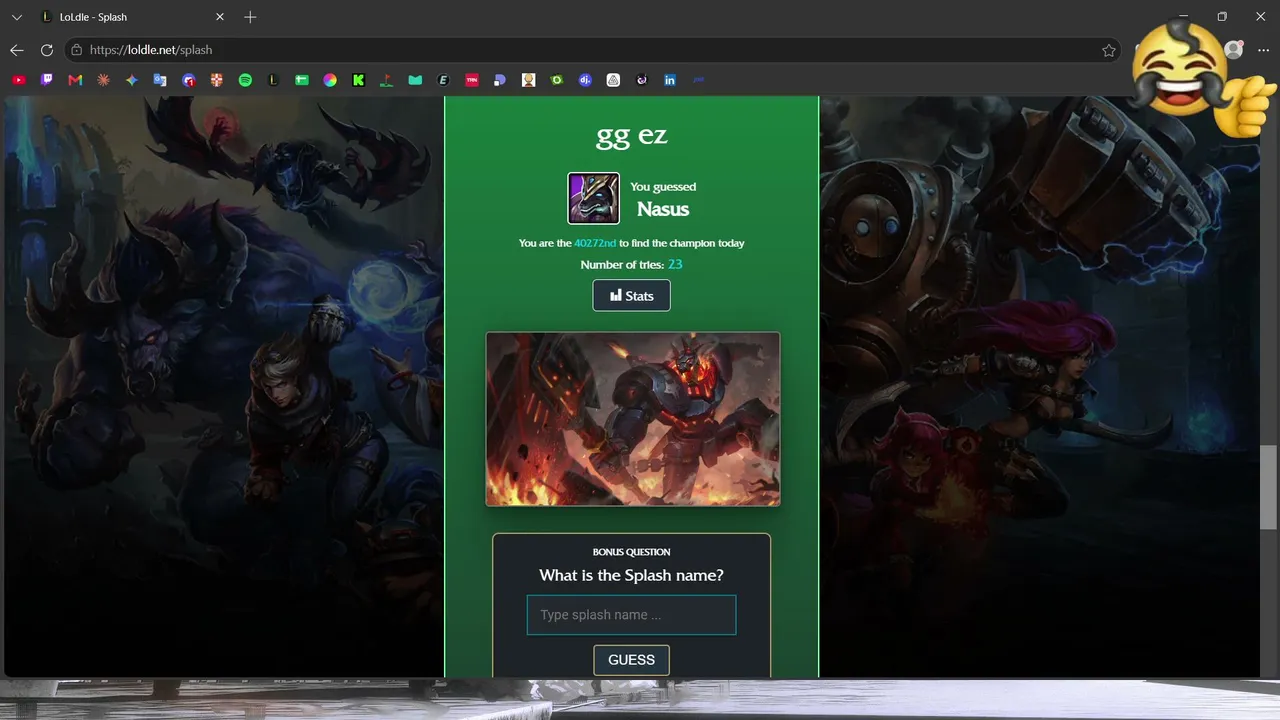This screenshot has width=1280, height=720.
Task: Click the "You guessed" label
Action: pos(663,187)
